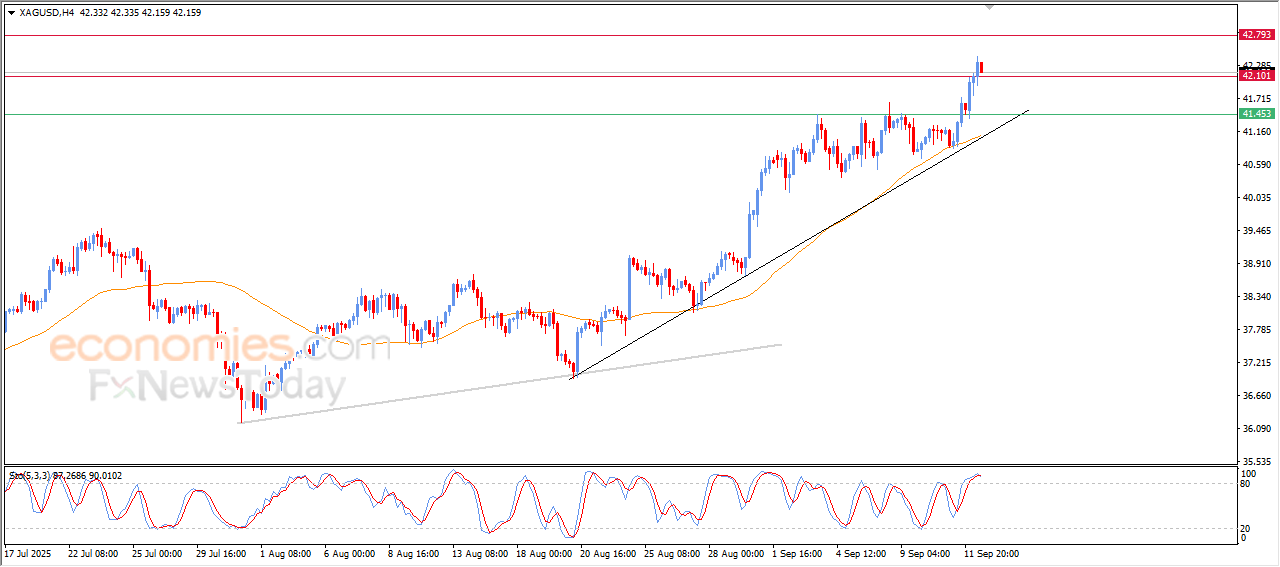
Task: Click the Sto(5,3,3) indicator label
Action: pyautogui.click(x=65, y=475)
